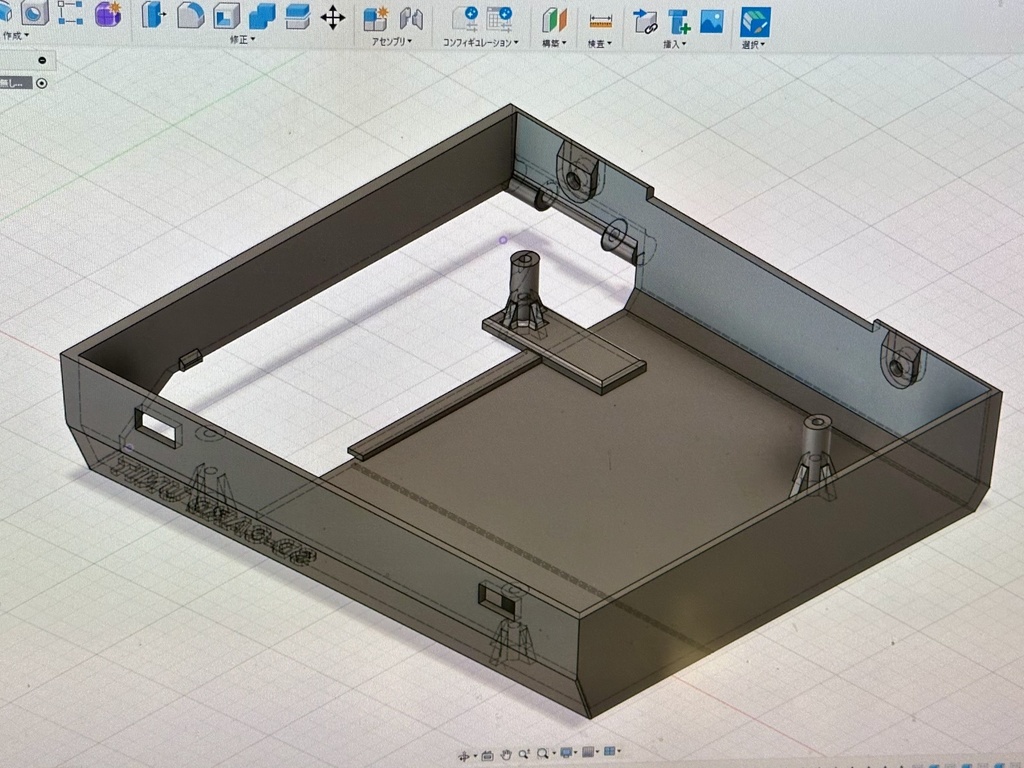Open the 検査 dropdown menu
Image resolution: width=1024 pixels, height=768 pixels.
click(600, 44)
